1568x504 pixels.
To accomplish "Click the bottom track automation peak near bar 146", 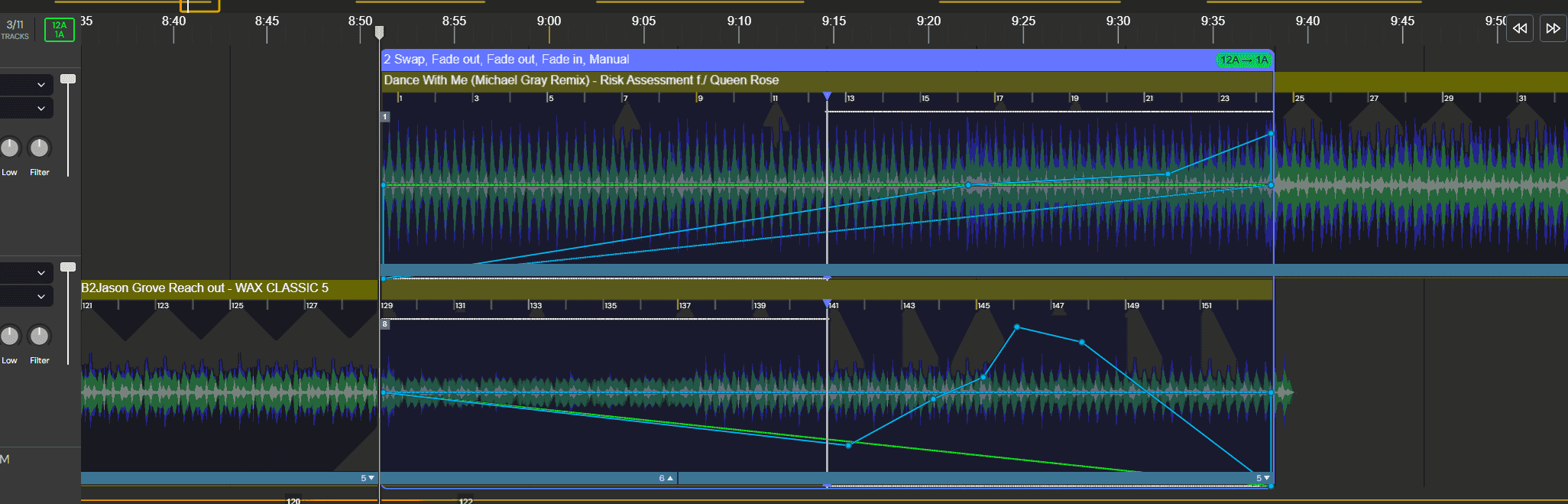I will 1016,327.
